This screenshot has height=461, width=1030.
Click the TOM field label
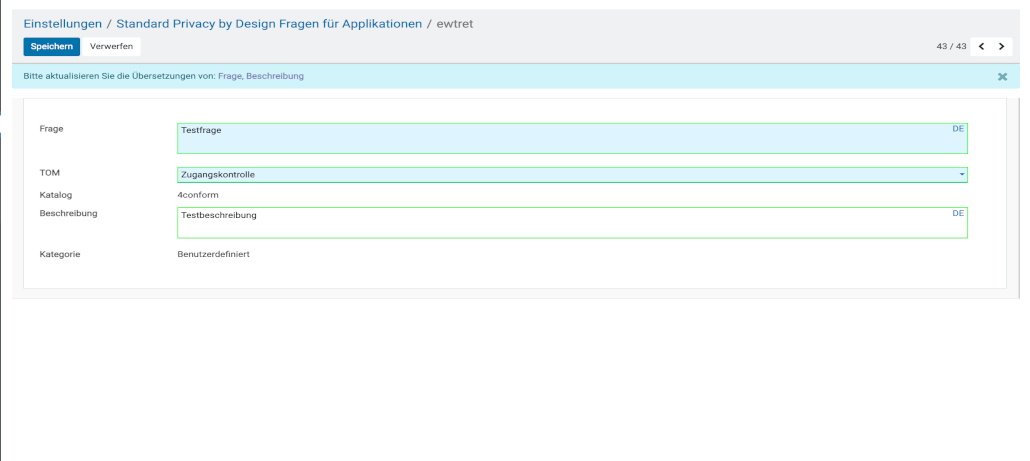point(49,173)
